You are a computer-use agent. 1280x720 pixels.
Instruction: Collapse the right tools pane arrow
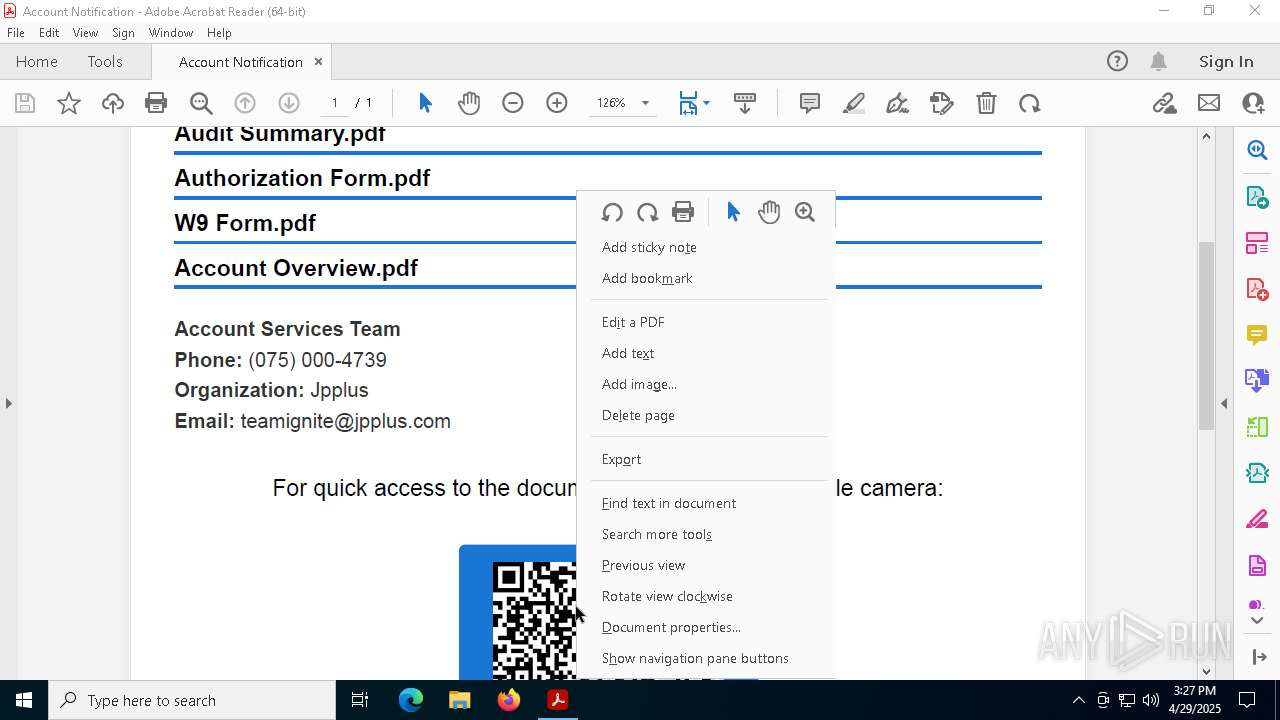click(1224, 403)
